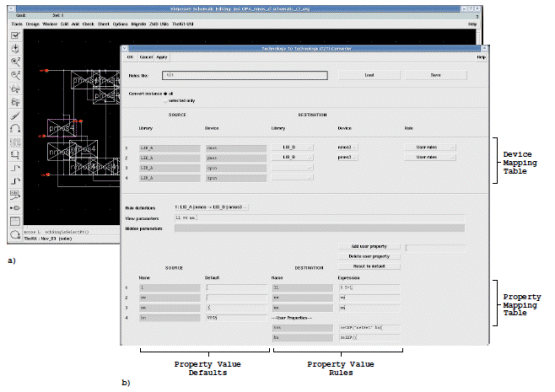Image resolution: width=555 pixels, height=392 pixels.
Task: Focus Default field of source property row 1
Action: [236, 288]
